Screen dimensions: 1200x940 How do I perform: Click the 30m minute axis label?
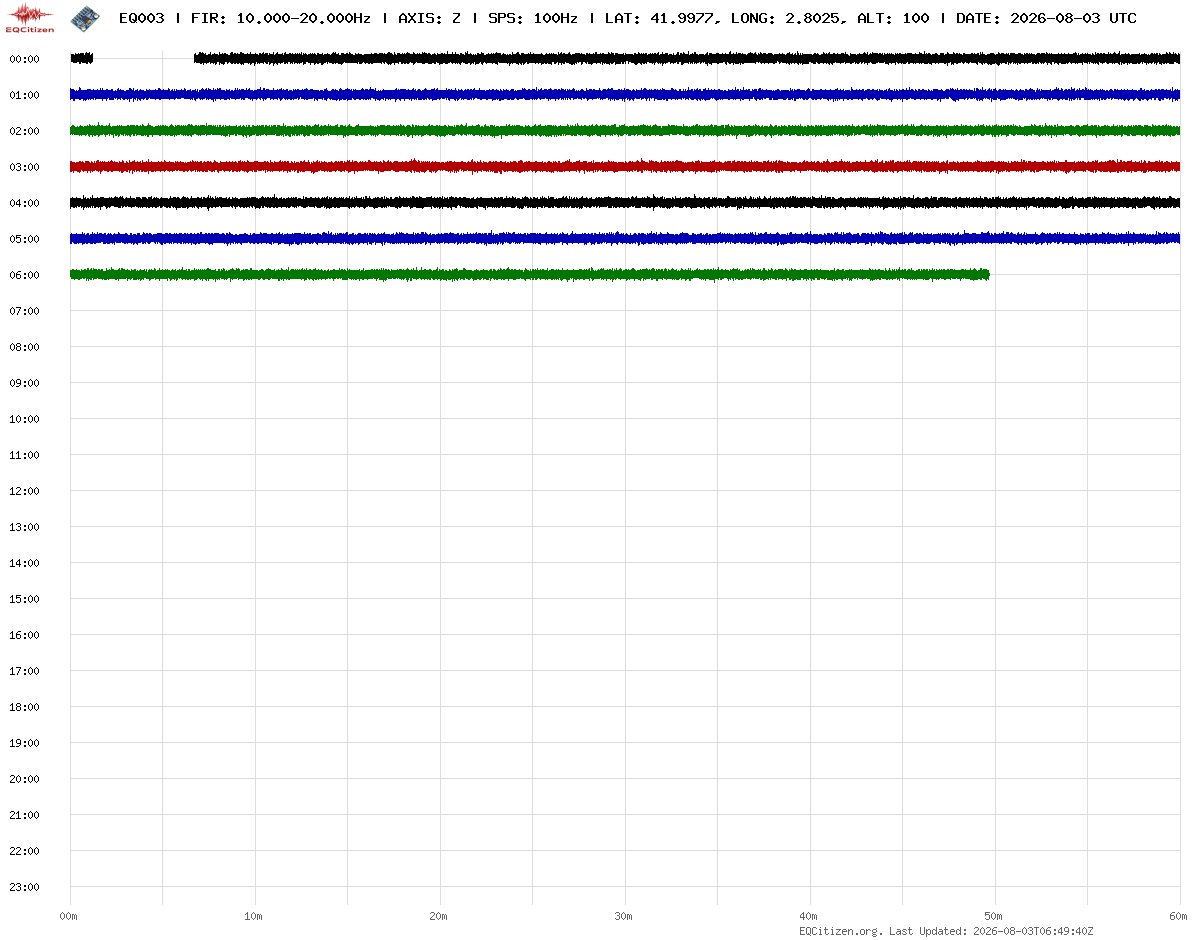pyautogui.click(x=624, y=916)
